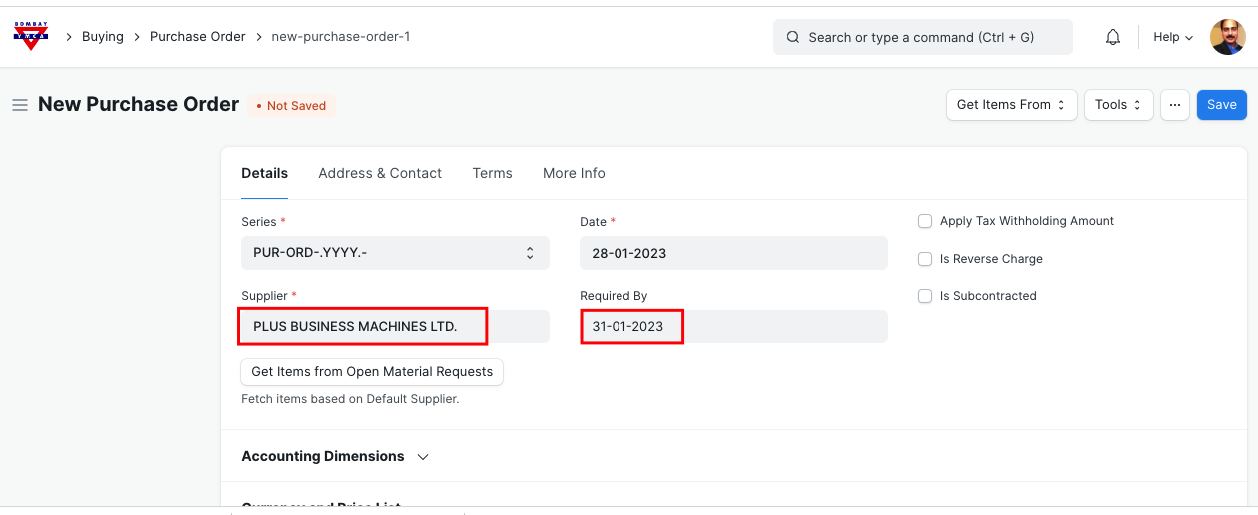Viewport: 1258px width, 515px height.
Task: Click Get Items from Open Material Requests
Action: pos(372,371)
